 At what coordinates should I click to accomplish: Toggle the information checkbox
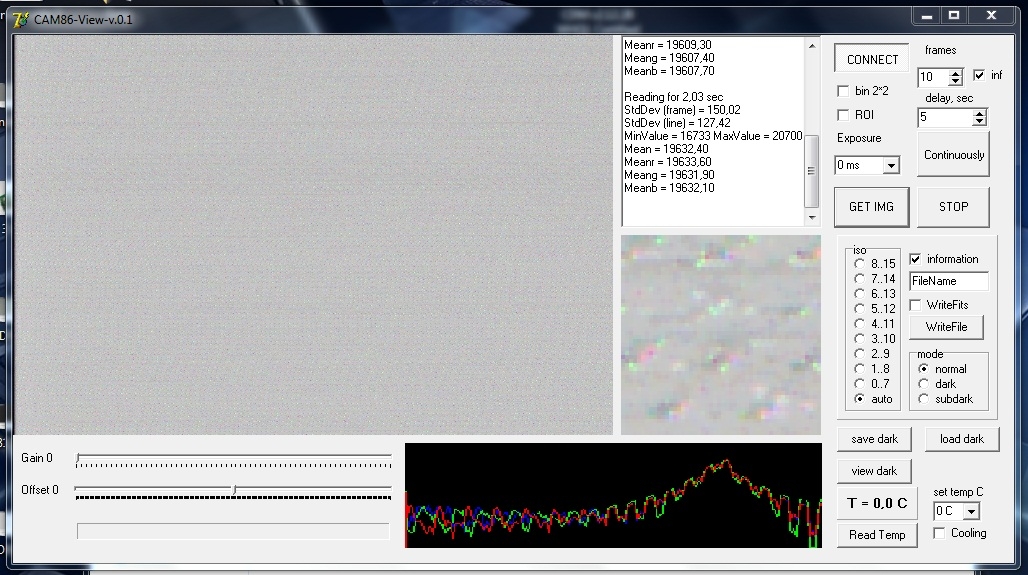pyautogui.click(x=915, y=259)
